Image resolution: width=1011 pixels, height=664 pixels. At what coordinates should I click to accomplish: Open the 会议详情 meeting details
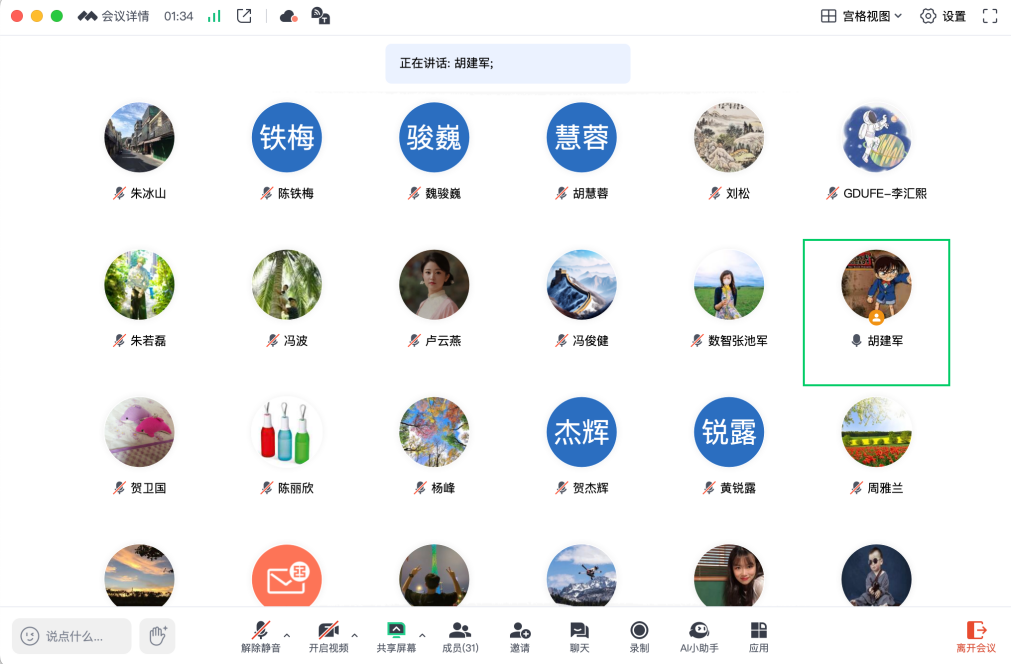coord(113,16)
